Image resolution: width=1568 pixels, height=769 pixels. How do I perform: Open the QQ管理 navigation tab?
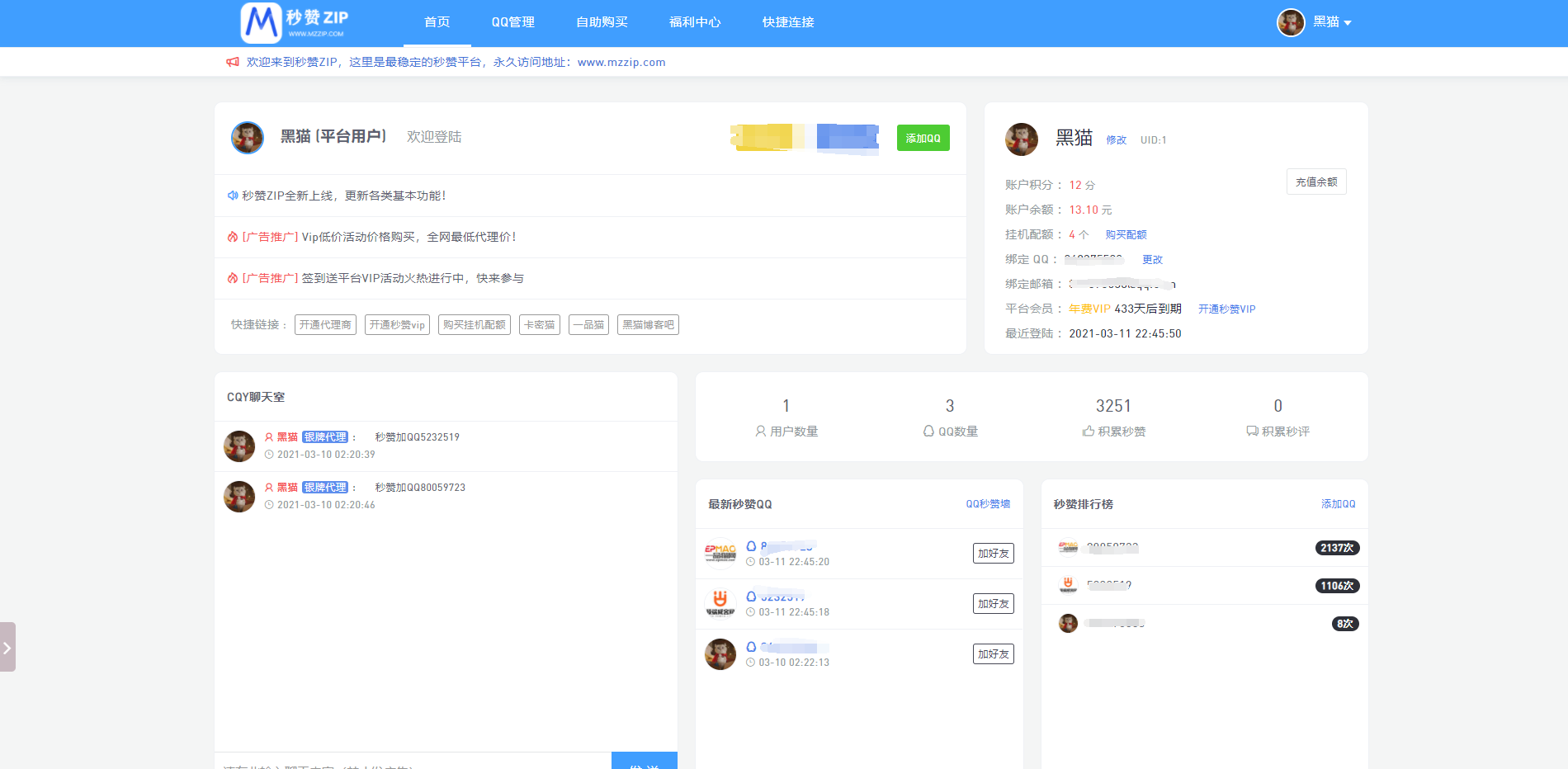(512, 22)
